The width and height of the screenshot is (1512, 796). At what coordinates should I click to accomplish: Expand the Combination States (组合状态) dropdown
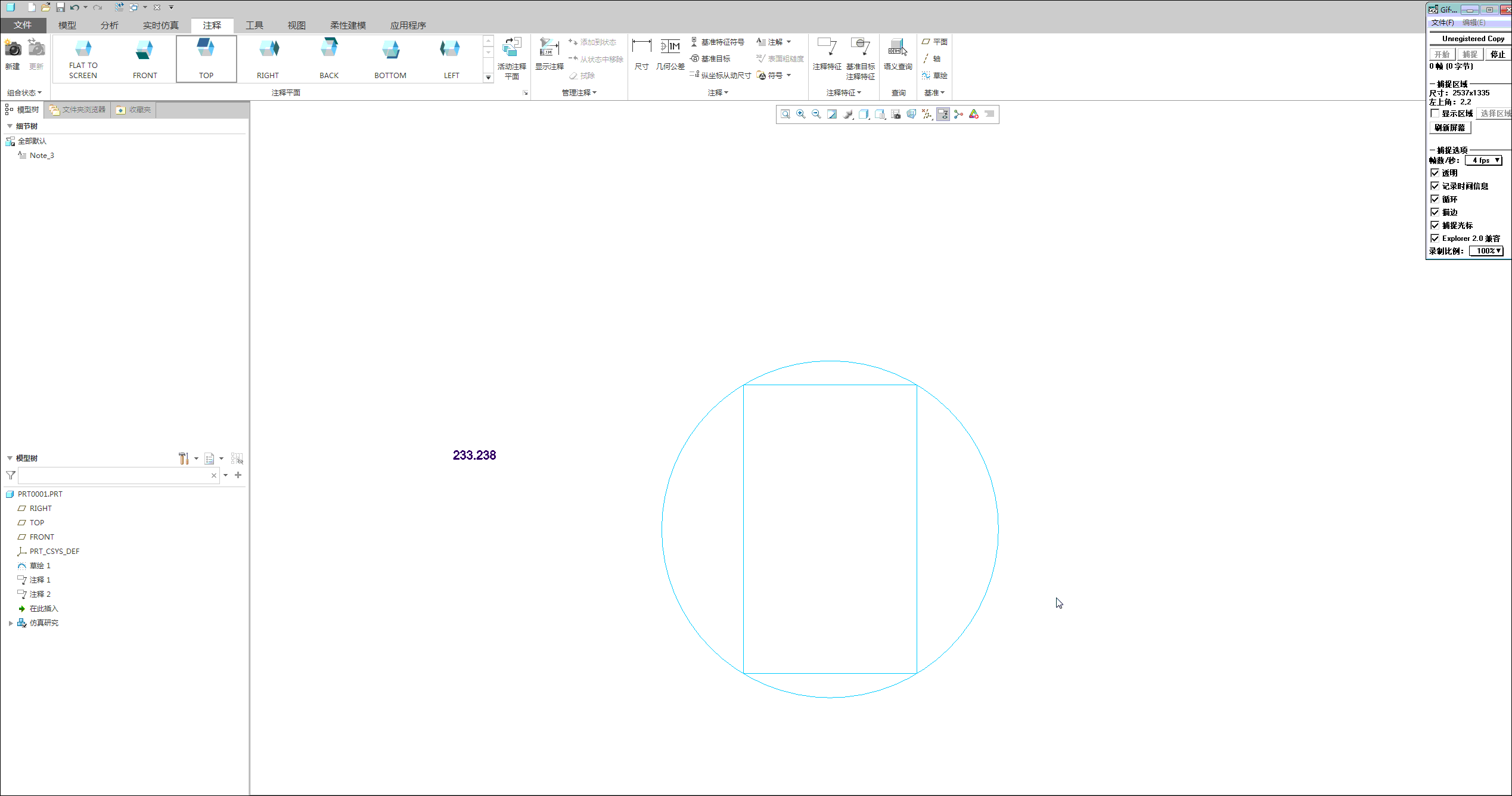coord(24,92)
